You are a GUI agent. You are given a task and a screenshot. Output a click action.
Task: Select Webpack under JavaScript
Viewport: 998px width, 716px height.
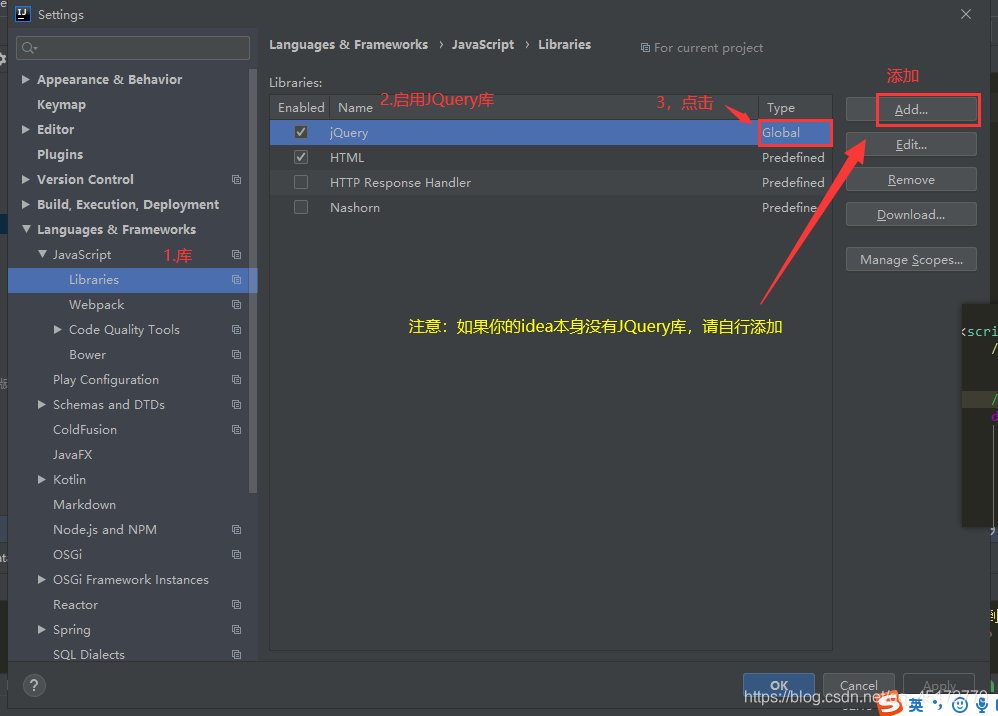click(97, 305)
